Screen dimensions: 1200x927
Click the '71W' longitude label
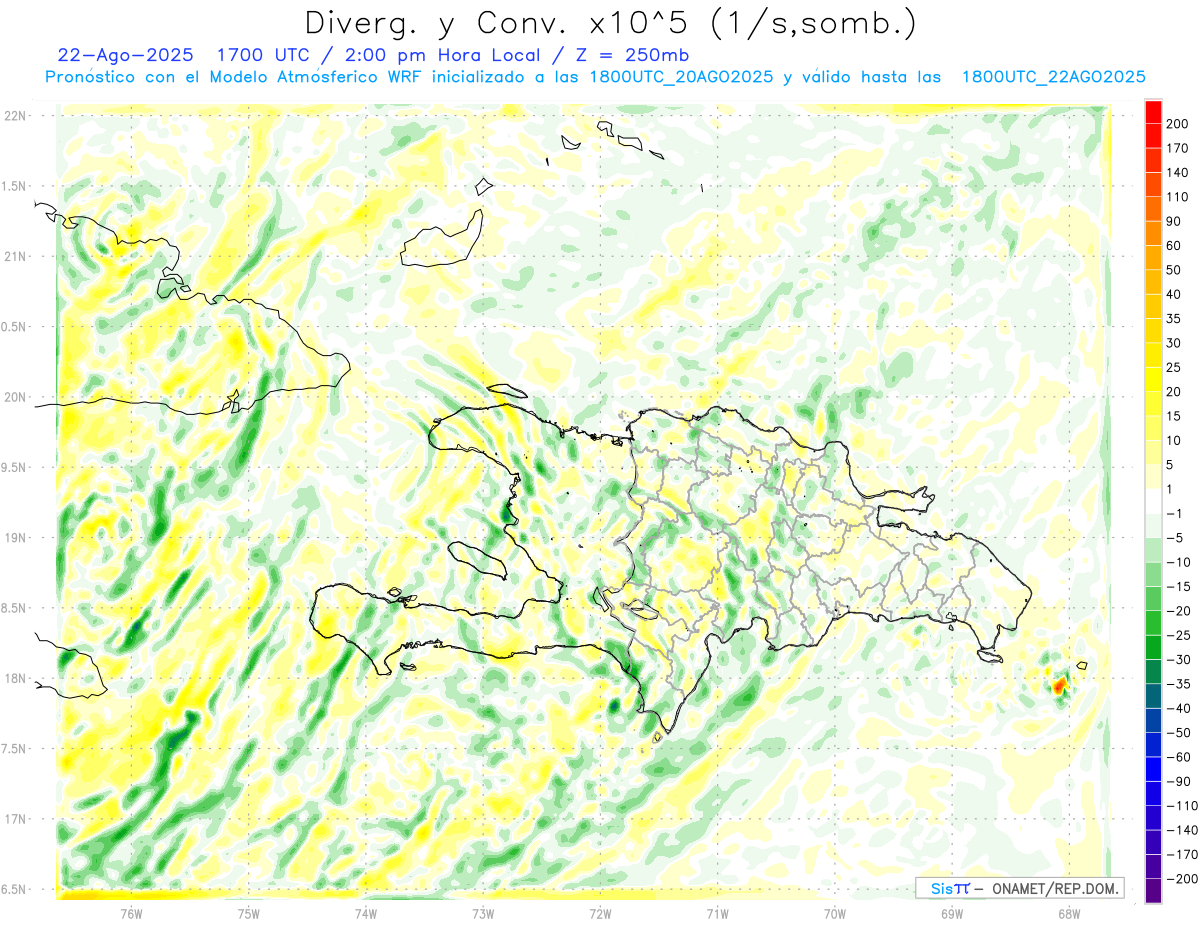[717, 912]
